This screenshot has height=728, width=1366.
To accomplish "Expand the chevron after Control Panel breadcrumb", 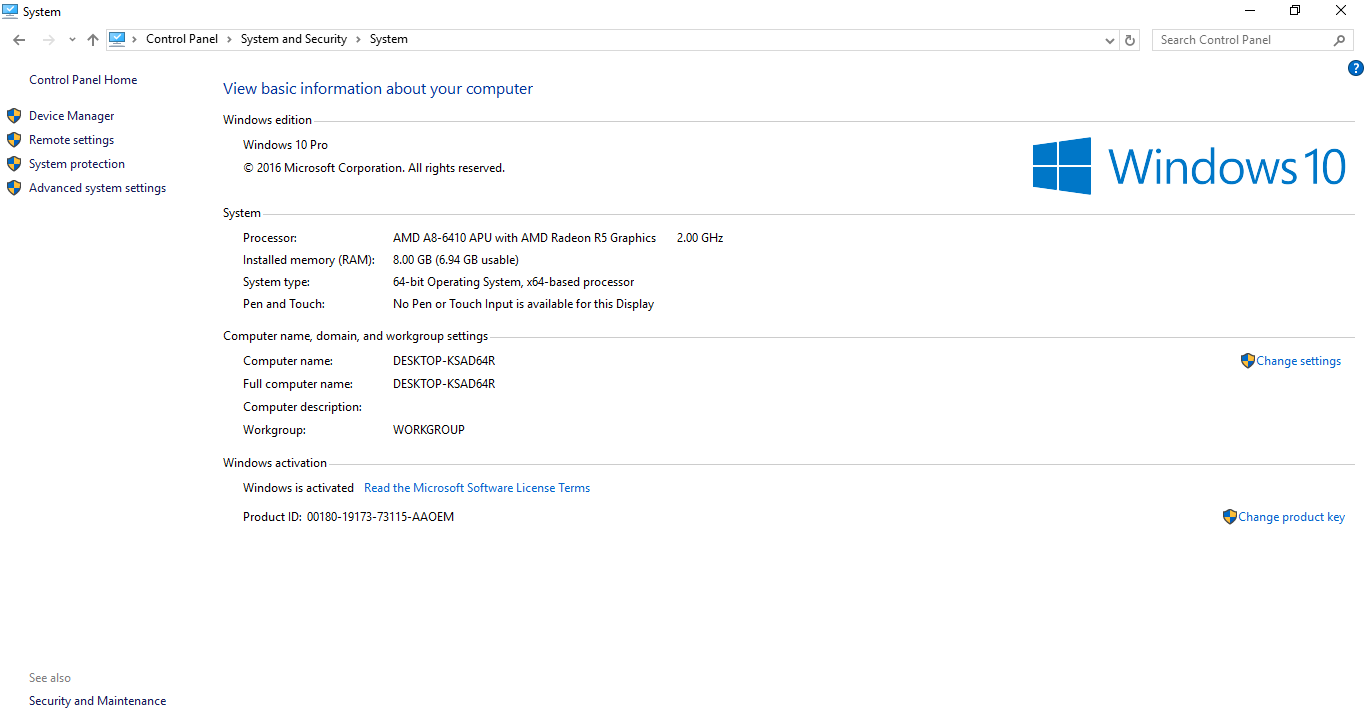I will [229, 39].
